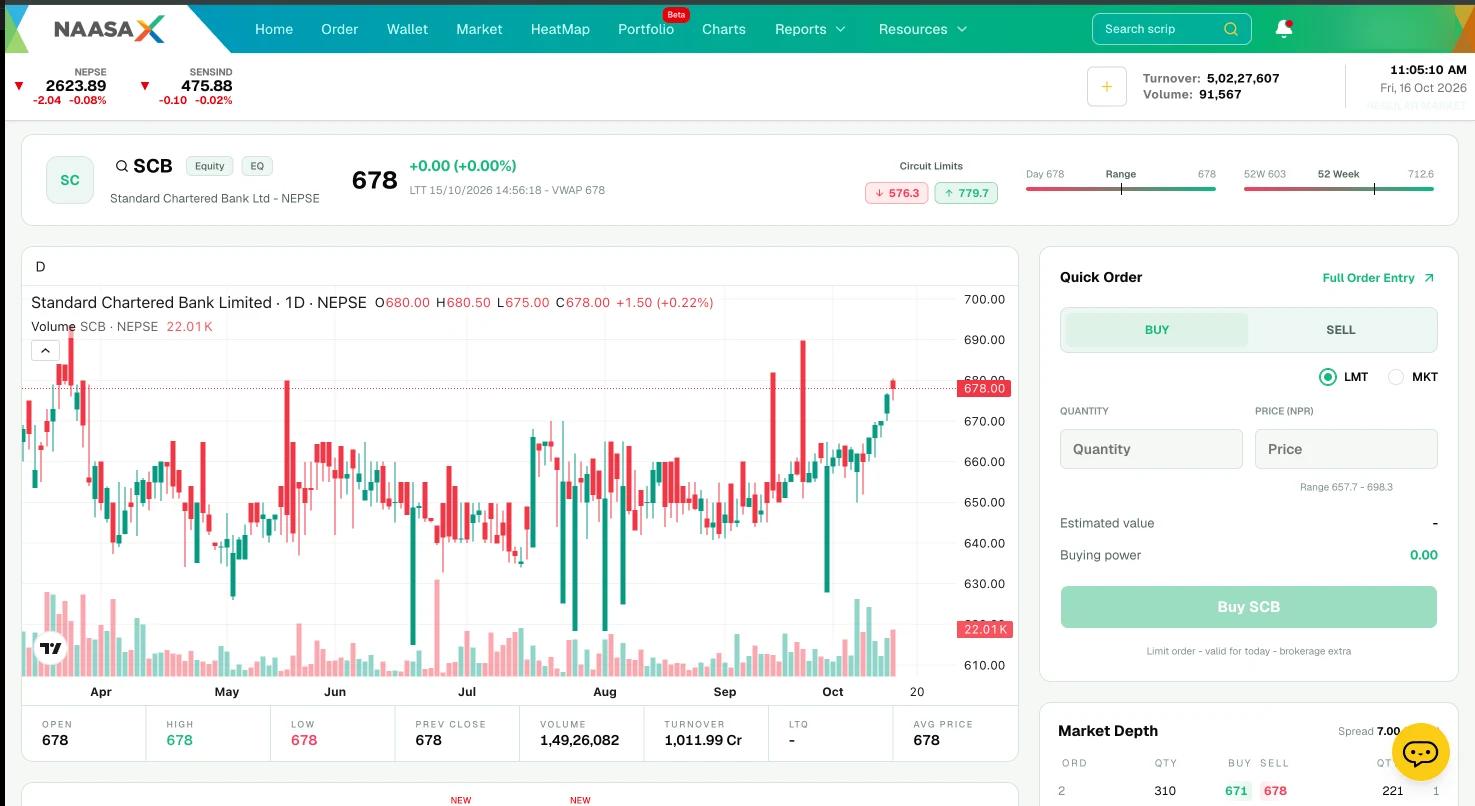The width and height of the screenshot is (1475, 806).
Task: Click the Day Range bar
Action: click(1121, 188)
